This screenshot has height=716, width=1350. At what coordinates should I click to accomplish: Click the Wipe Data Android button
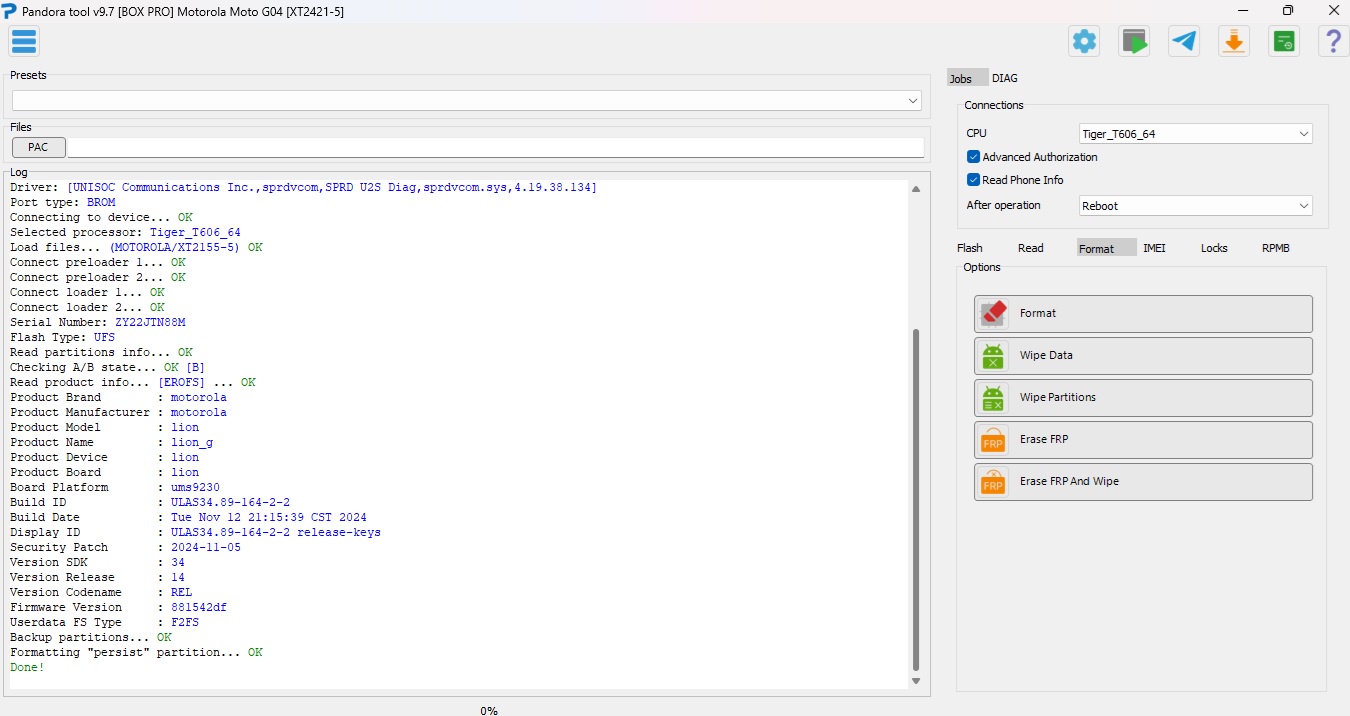[1143, 356]
